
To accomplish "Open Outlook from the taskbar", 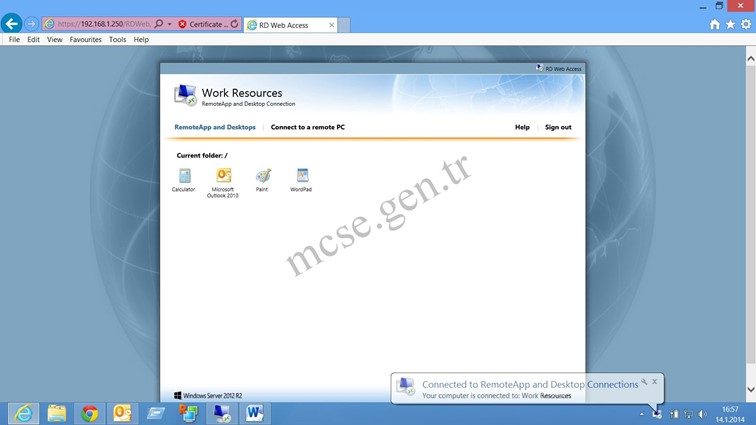I will pyautogui.click(x=122, y=413).
